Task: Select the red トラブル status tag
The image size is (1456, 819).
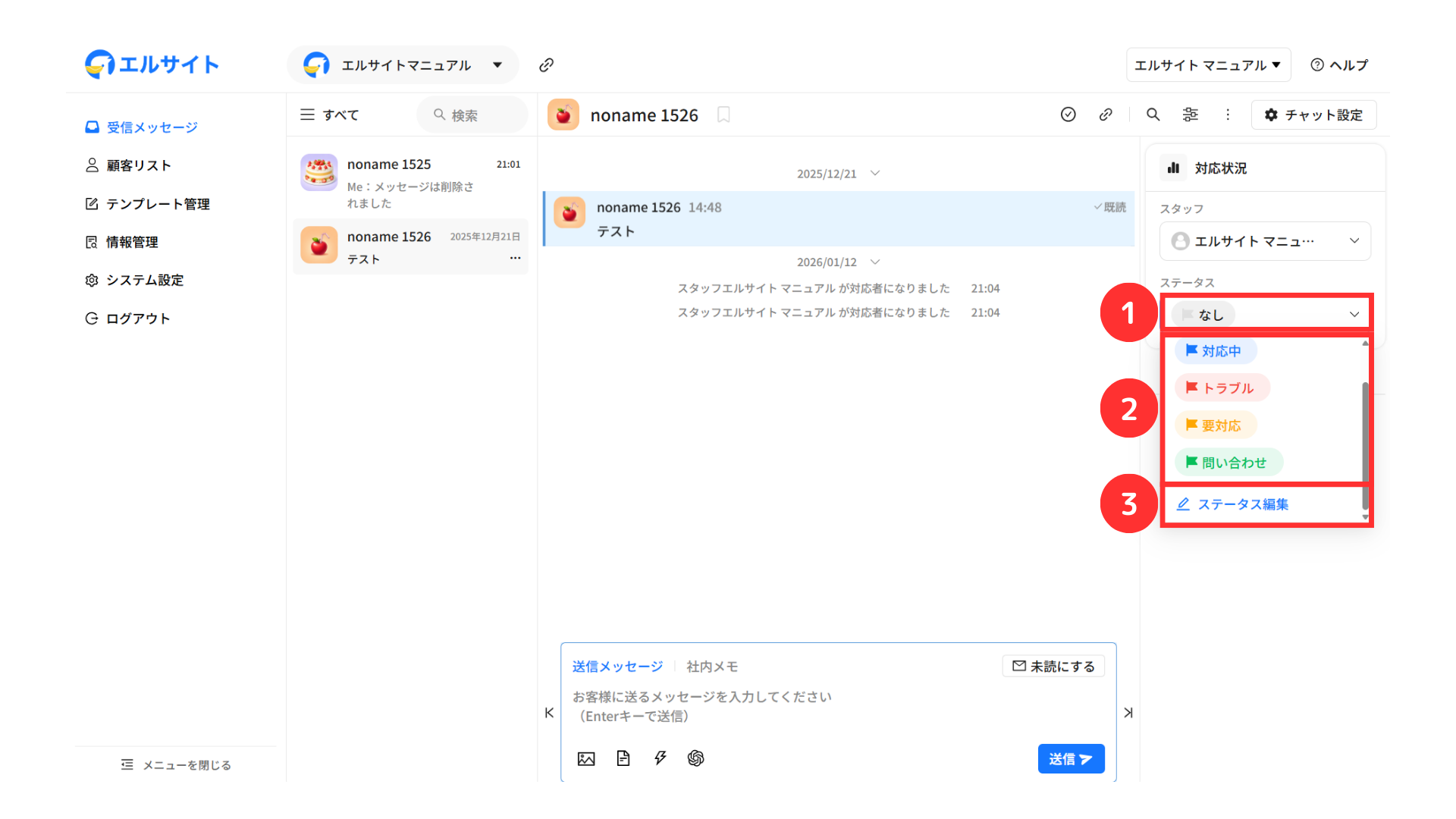Action: tap(1221, 388)
